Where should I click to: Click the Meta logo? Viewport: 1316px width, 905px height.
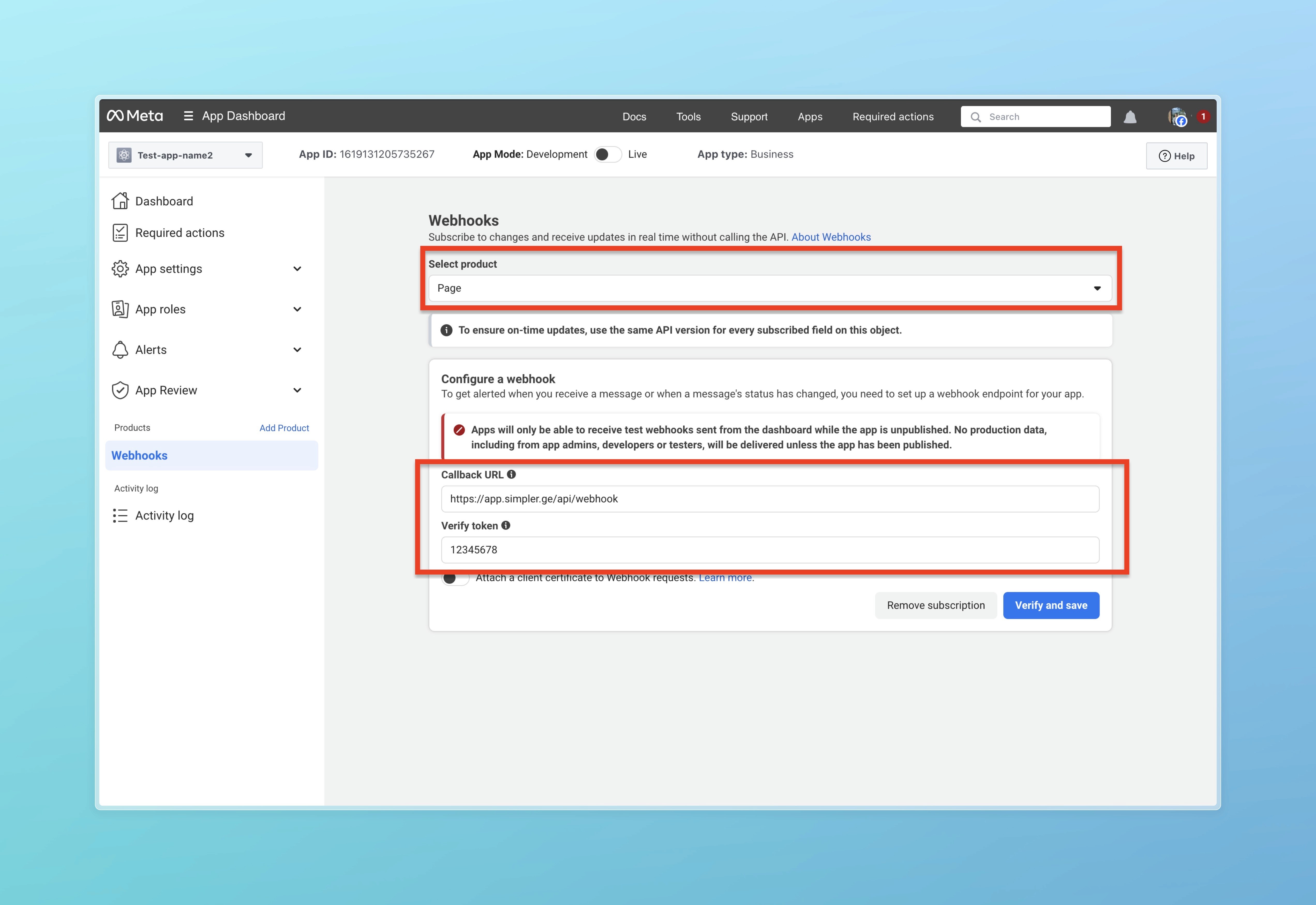[135, 116]
